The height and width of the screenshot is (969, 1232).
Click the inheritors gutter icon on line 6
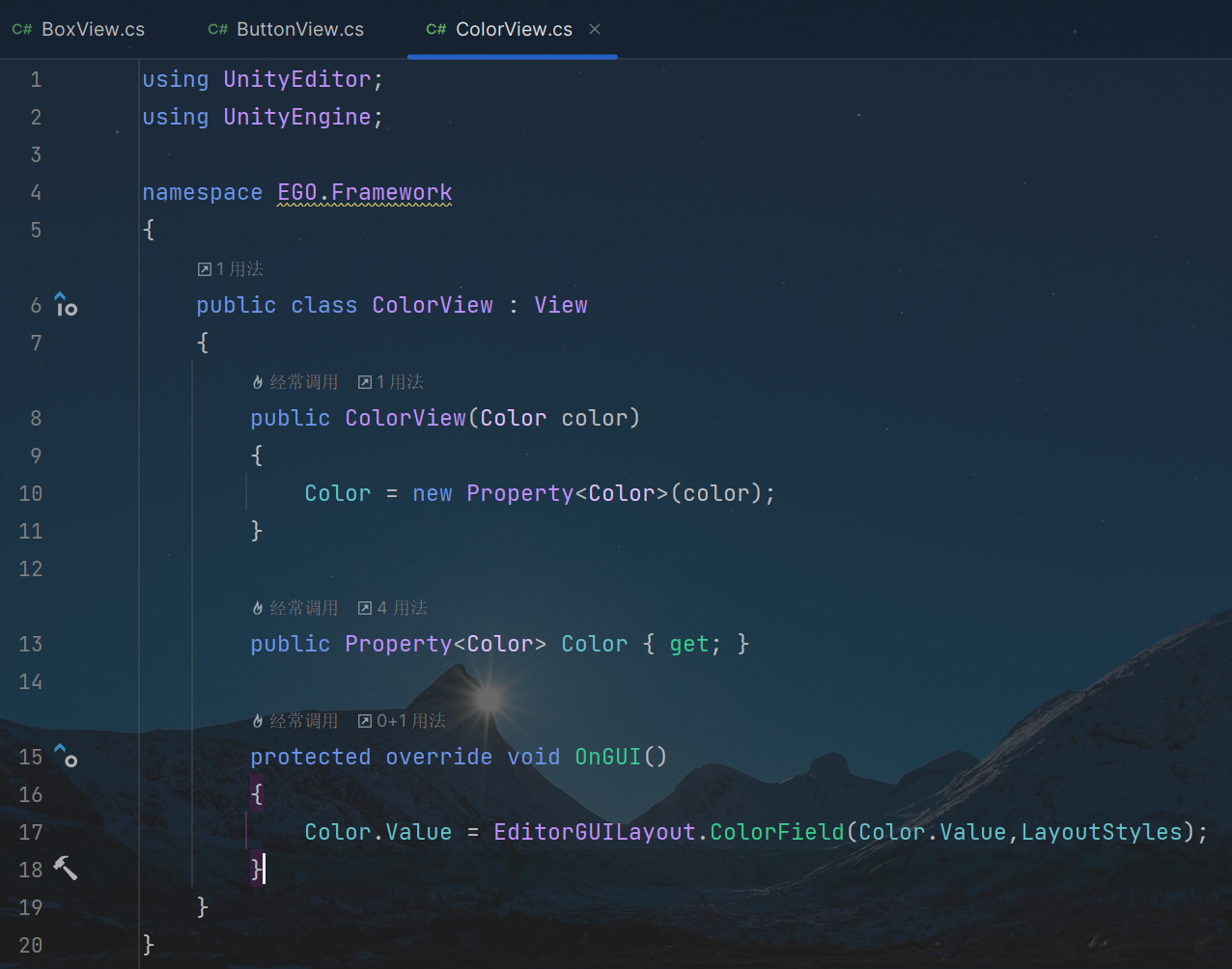click(x=66, y=305)
